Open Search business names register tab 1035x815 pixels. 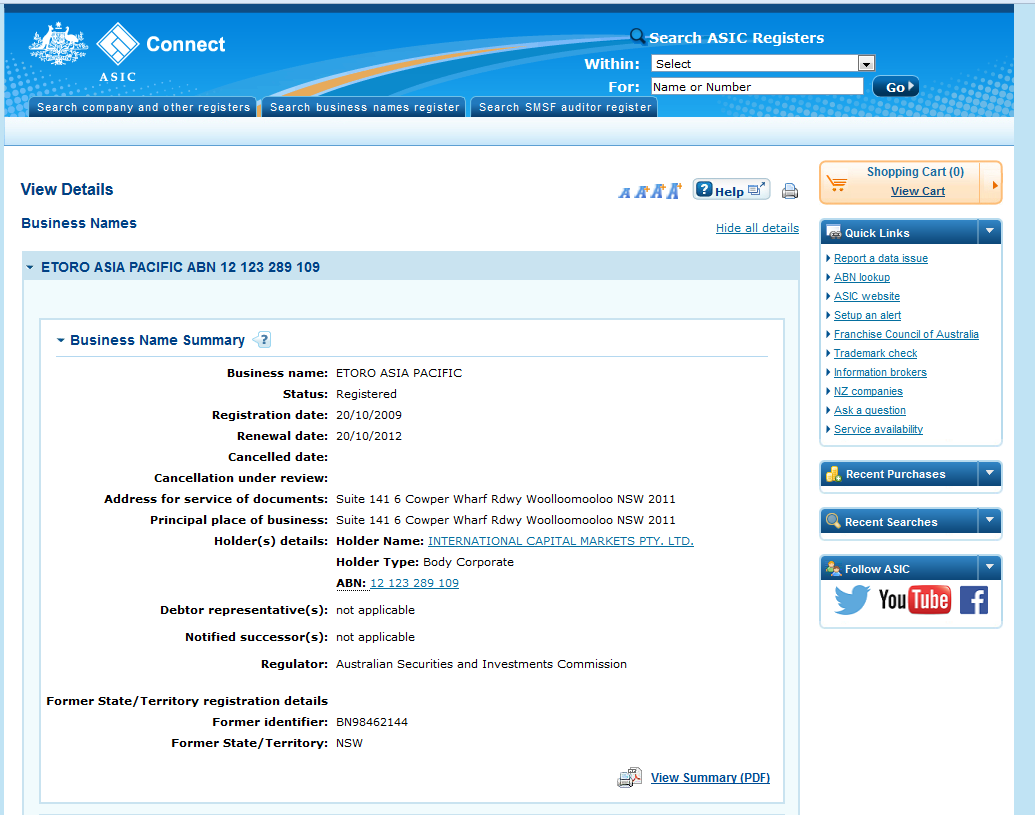coord(364,107)
